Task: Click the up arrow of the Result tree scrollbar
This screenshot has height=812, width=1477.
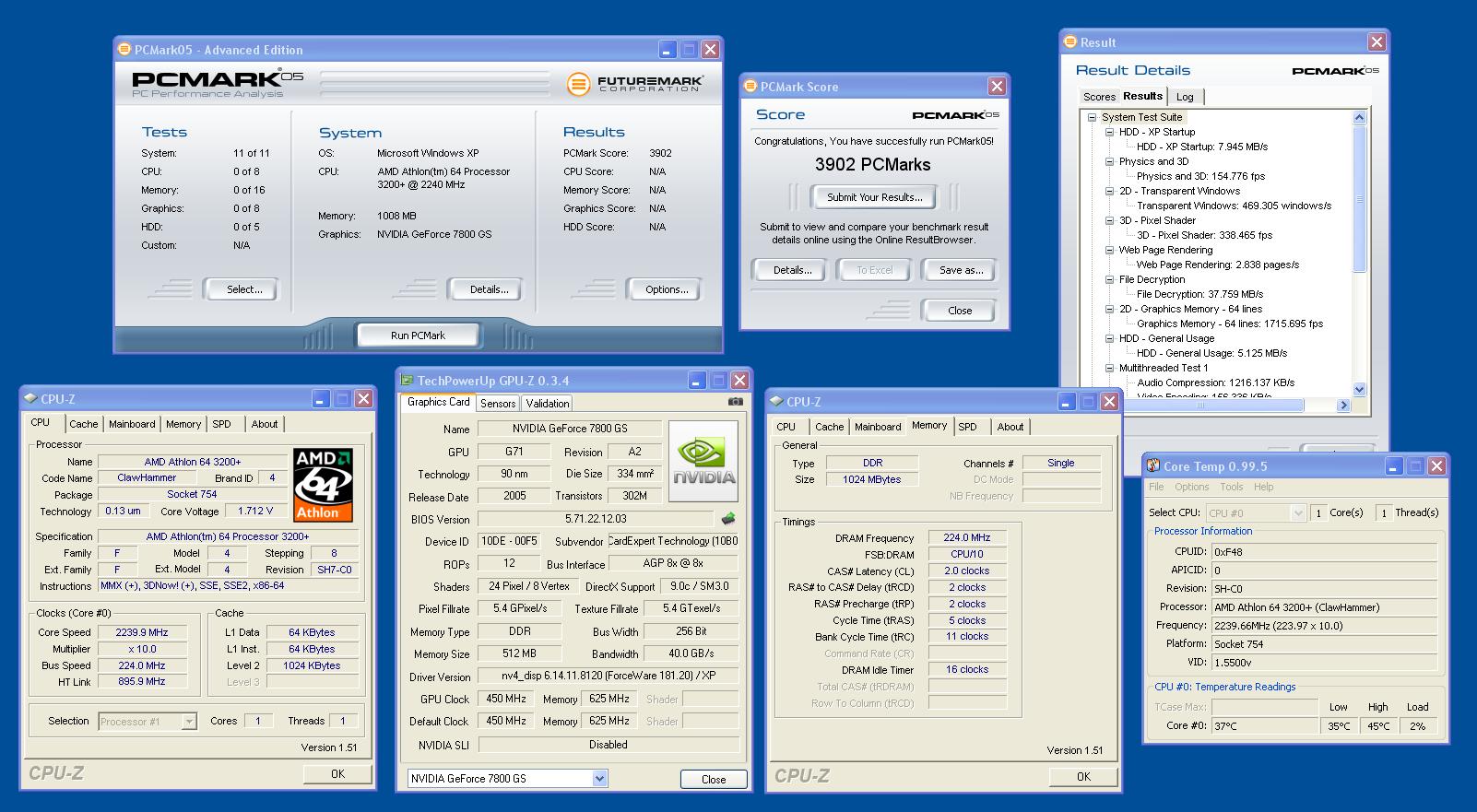Action: [1359, 117]
